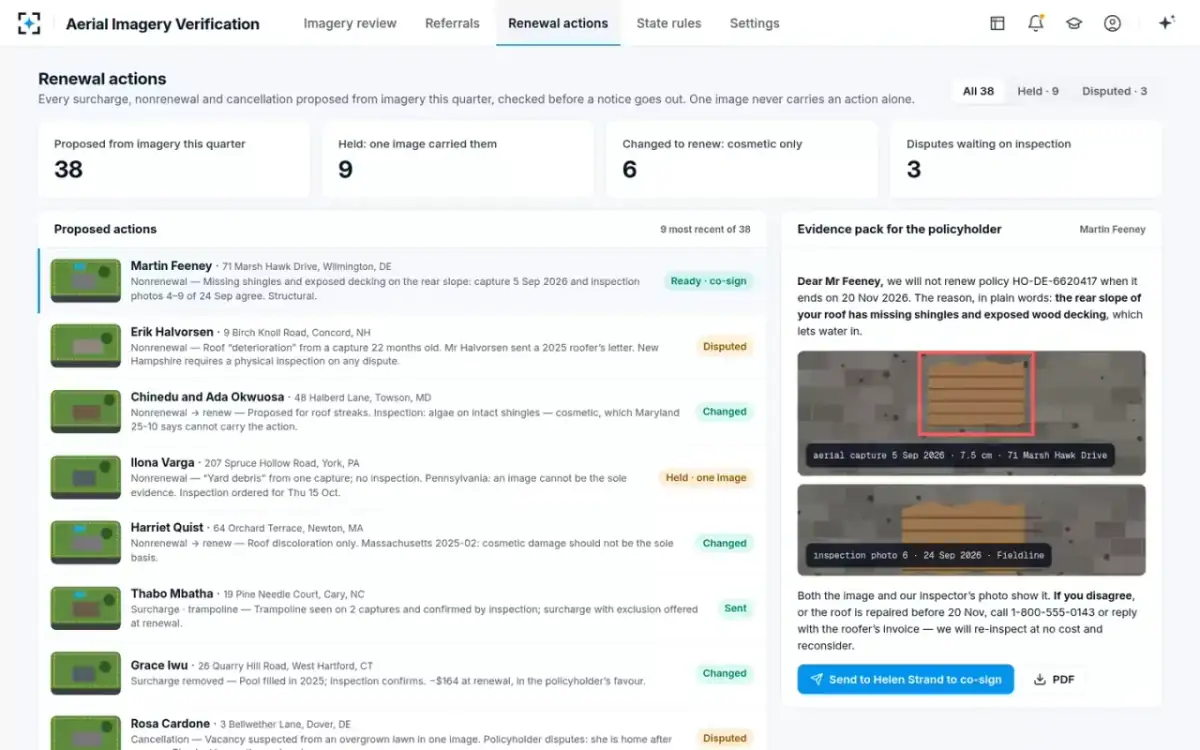The width and height of the screenshot is (1200, 750).
Task: Open Erik Halvorsen's property thumbnail
Action: pos(85,346)
